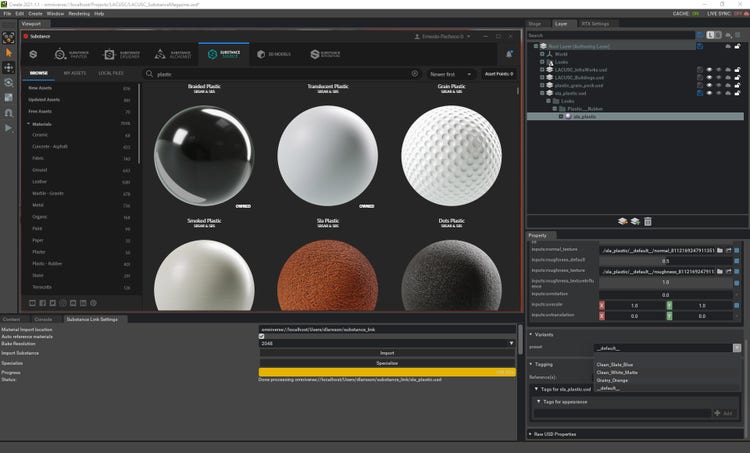Open the Substance Painter tab icon
Image resolution: width=750 pixels, height=453 pixels.
pos(61,54)
